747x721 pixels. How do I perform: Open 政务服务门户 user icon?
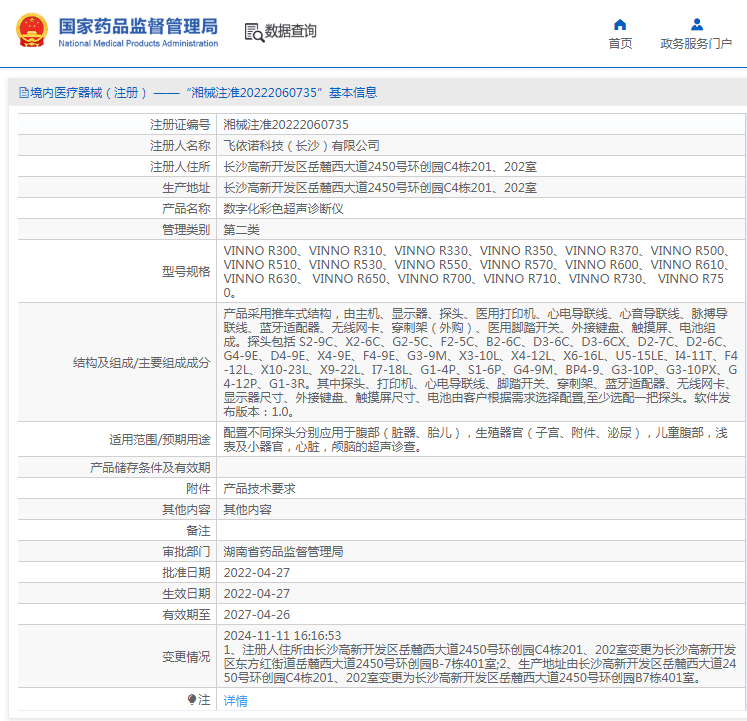tap(697, 24)
